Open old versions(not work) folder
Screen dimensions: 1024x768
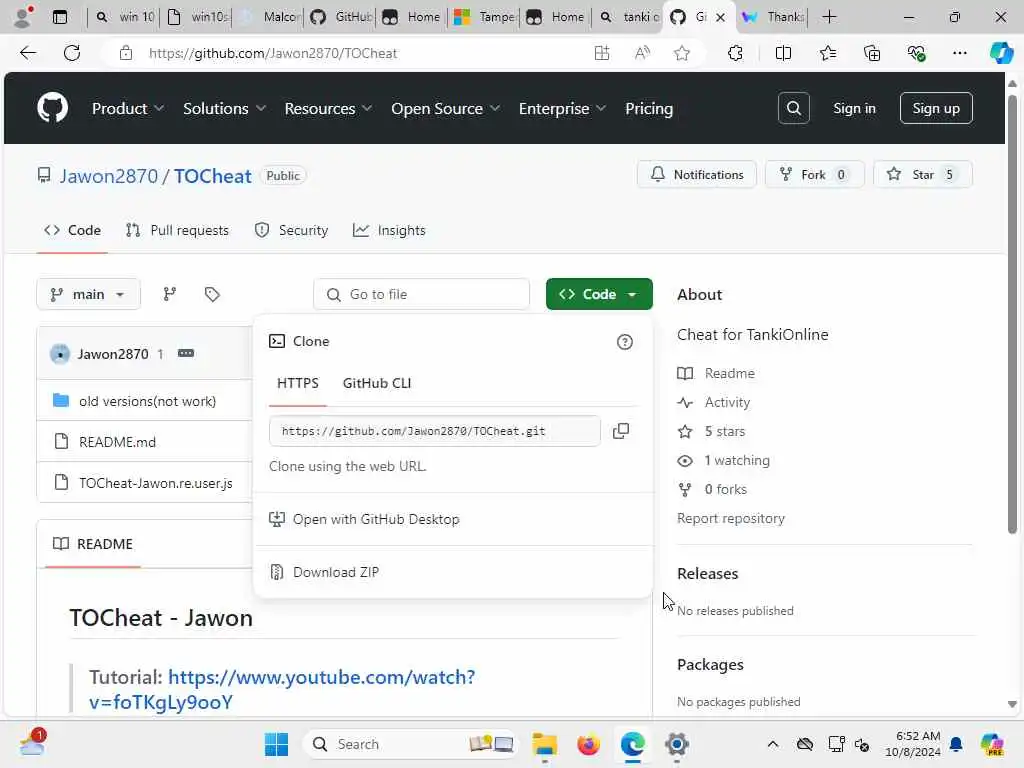click(148, 402)
